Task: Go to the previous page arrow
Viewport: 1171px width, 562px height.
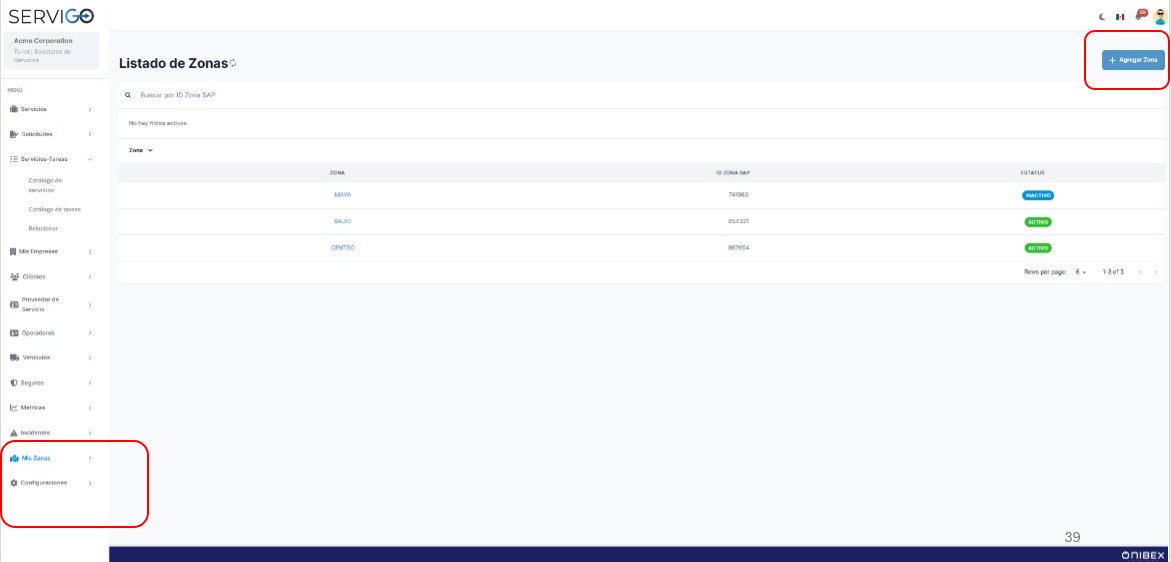Action: pyautogui.click(x=1140, y=272)
